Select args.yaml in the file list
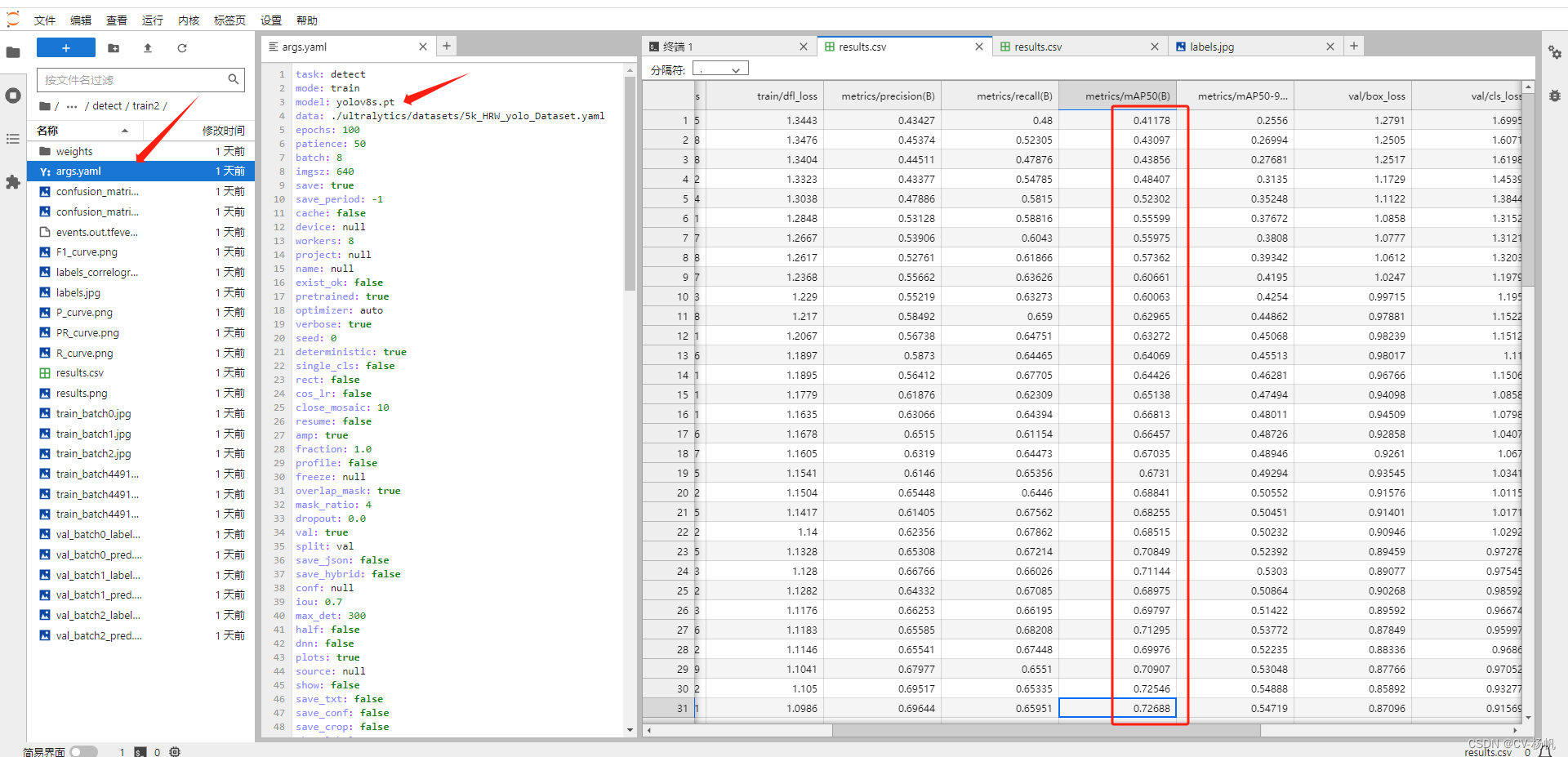The image size is (1568, 757). [x=141, y=171]
